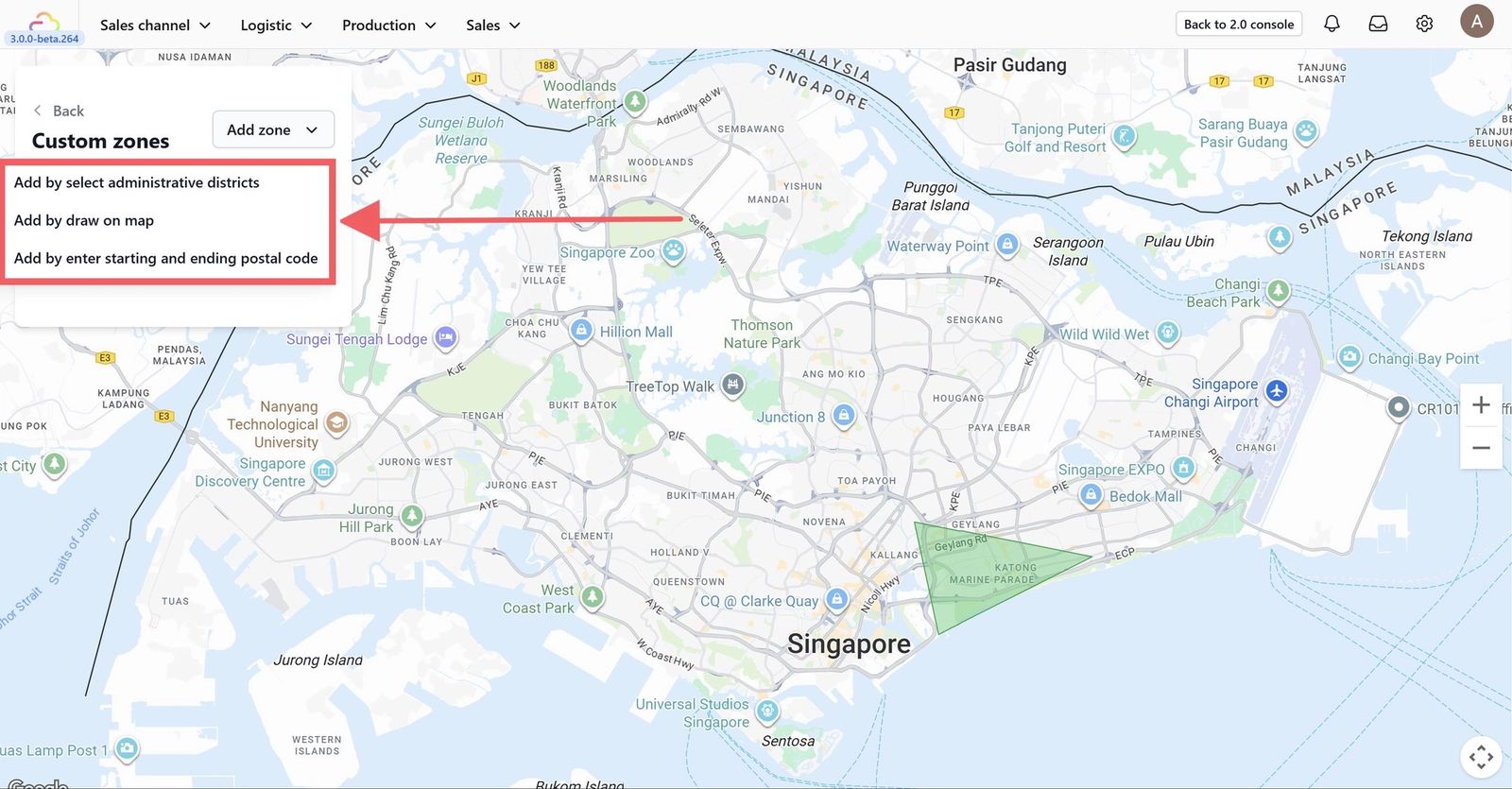Open the Sales menu

point(492,25)
